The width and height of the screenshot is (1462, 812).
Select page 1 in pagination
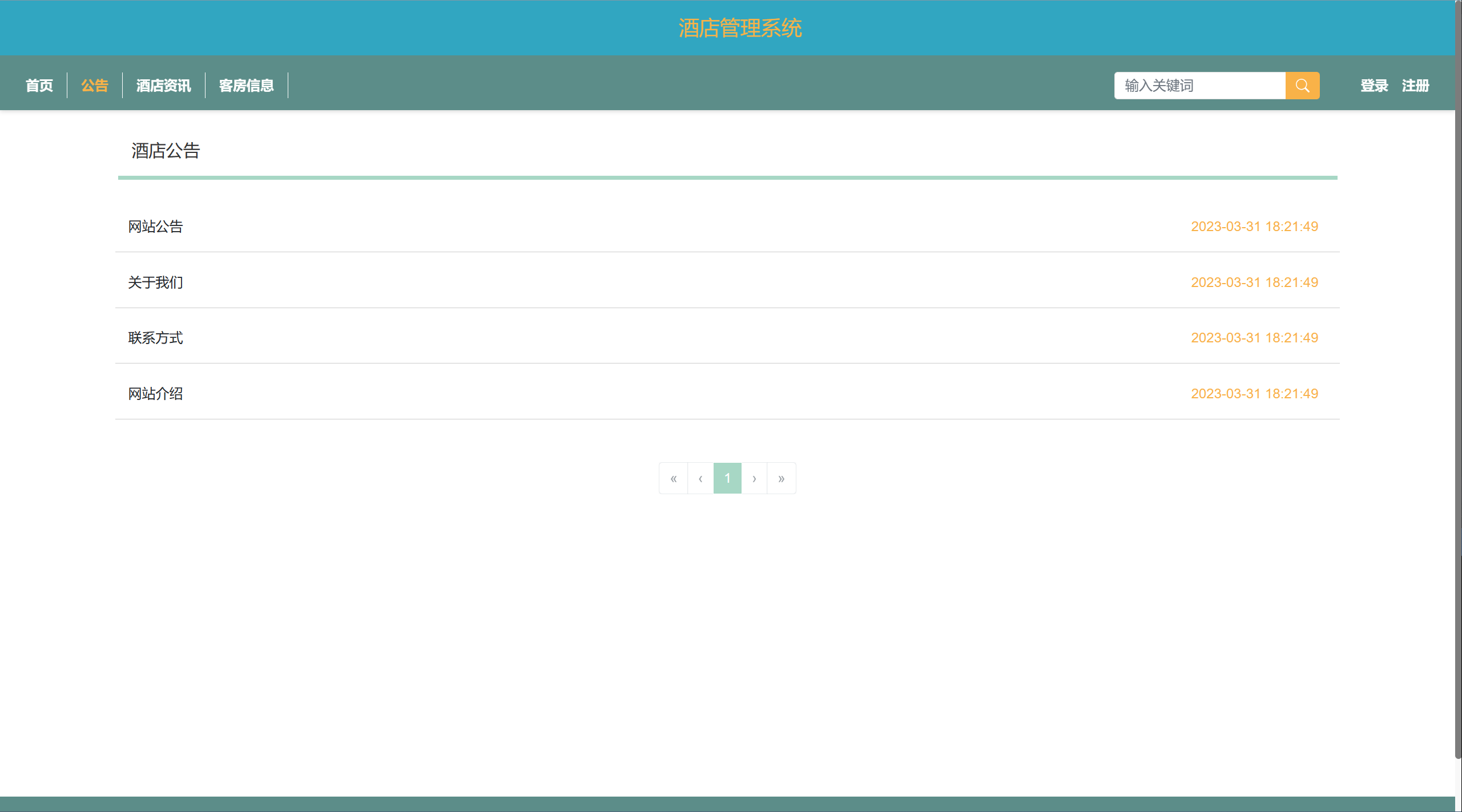coord(727,478)
